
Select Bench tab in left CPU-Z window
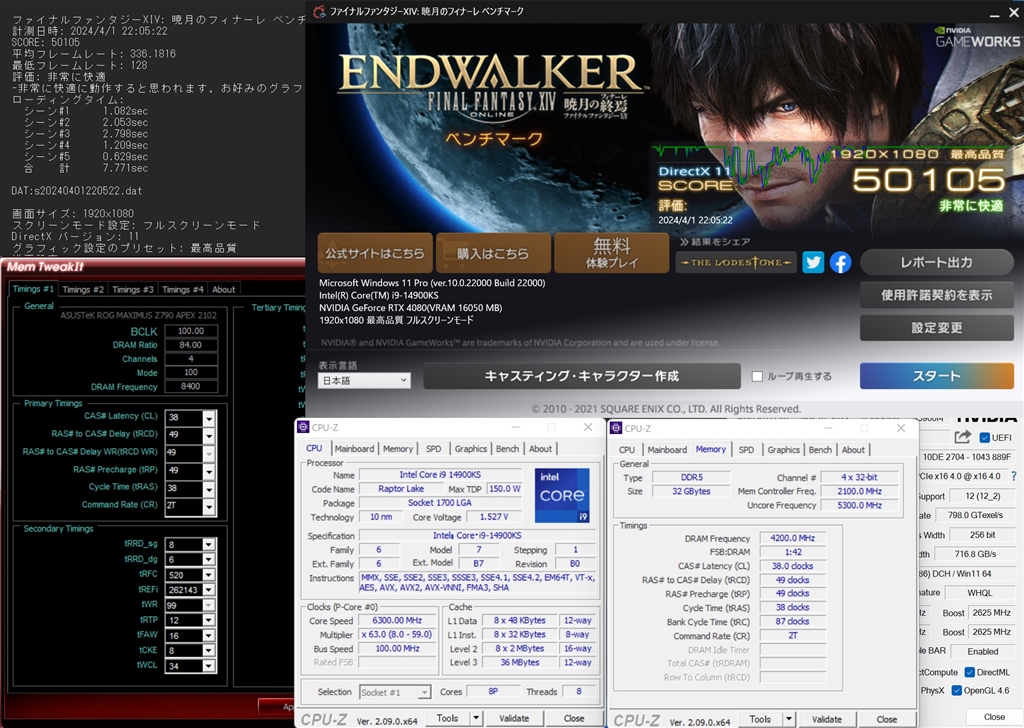pyautogui.click(x=507, y=449)
